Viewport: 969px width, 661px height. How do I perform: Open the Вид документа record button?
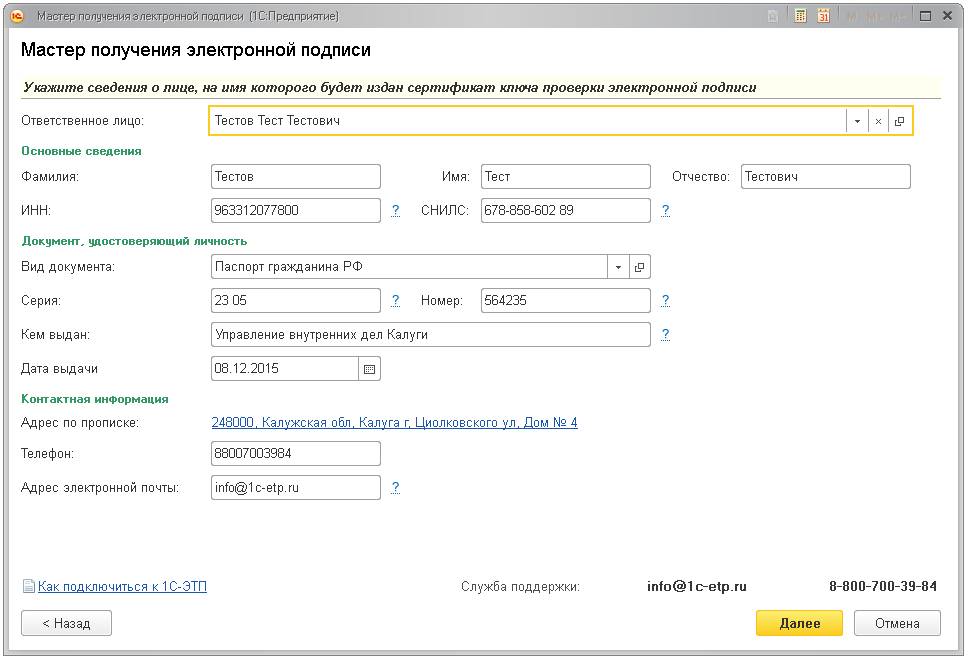pos(640,267)
